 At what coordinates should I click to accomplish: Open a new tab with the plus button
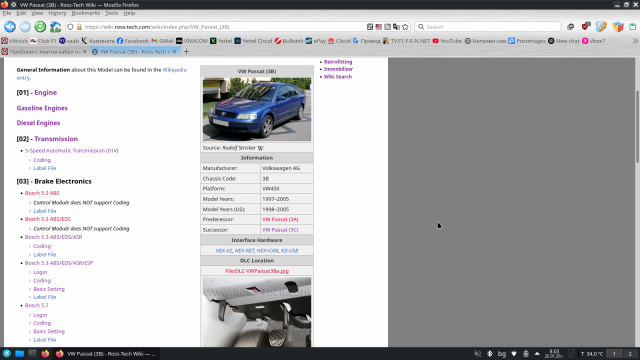[x=187, y=51]
